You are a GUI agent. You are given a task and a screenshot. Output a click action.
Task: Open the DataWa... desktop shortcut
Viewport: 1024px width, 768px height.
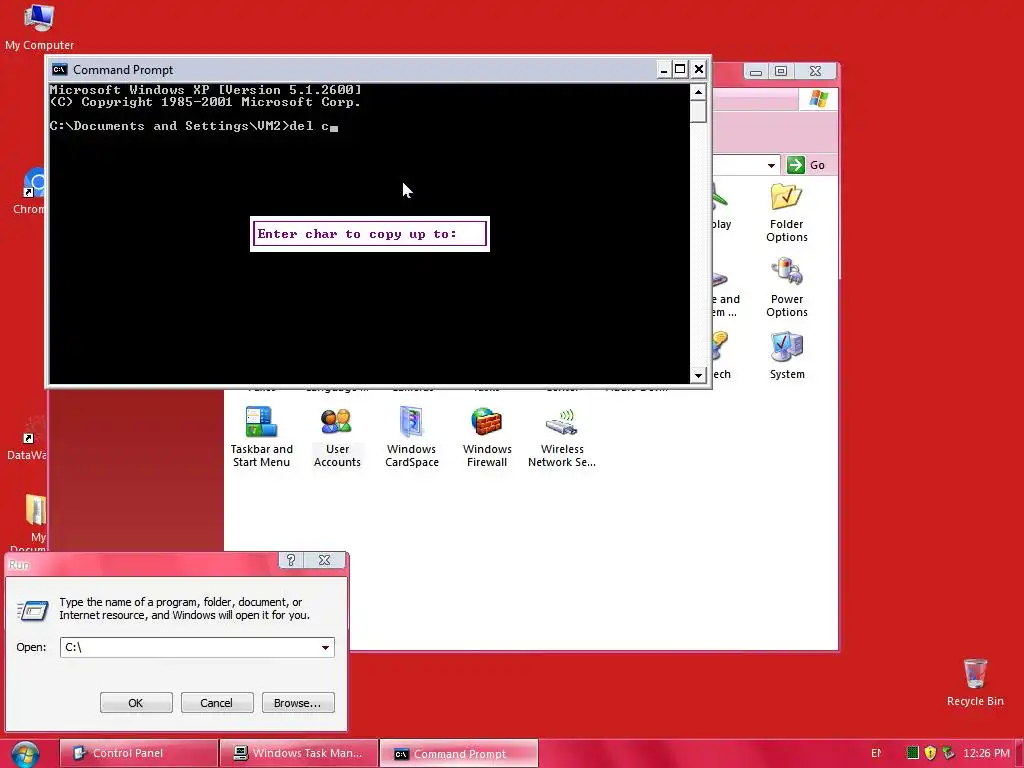[x=27, y=439]
